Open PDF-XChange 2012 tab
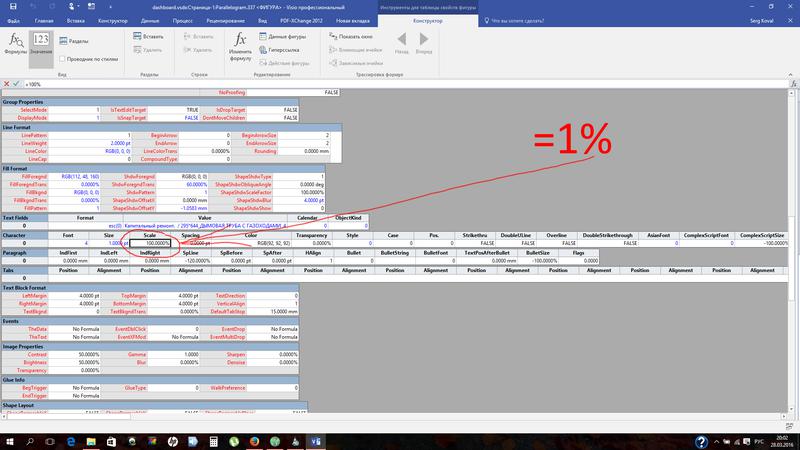The image size is (800, 450). (302, 20)
